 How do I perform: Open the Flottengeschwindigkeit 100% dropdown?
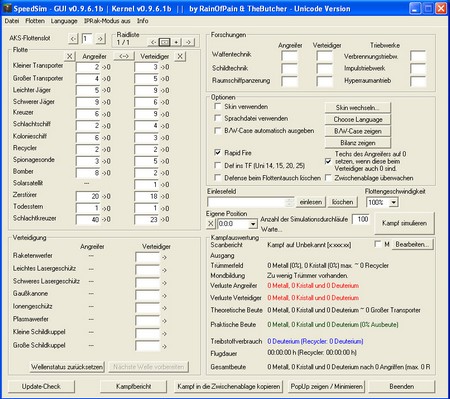click(x=393, y=202)
